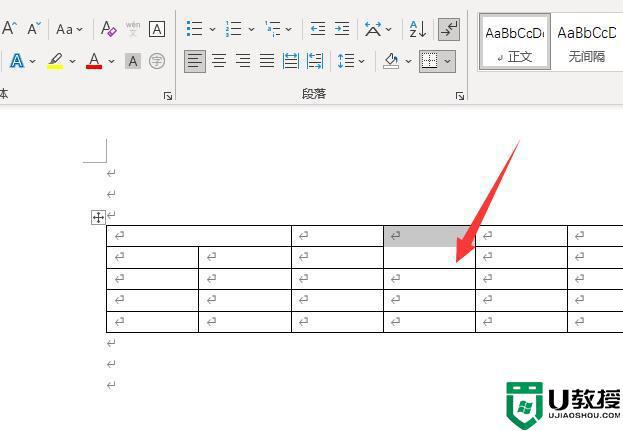623x431 pixels.
Task: Open the Numbering library dropdown arrow
Action: pos(251,29)
